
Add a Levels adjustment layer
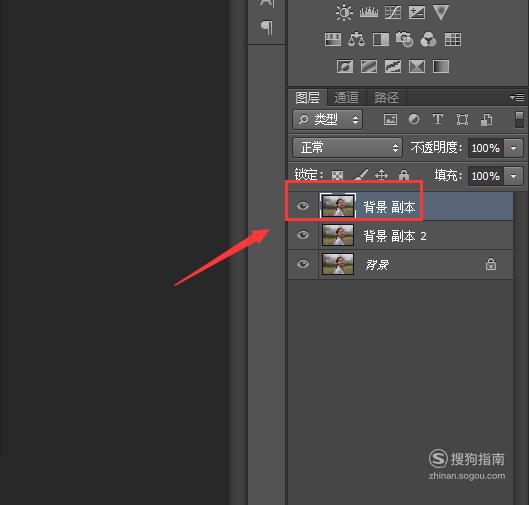(369, 13)
